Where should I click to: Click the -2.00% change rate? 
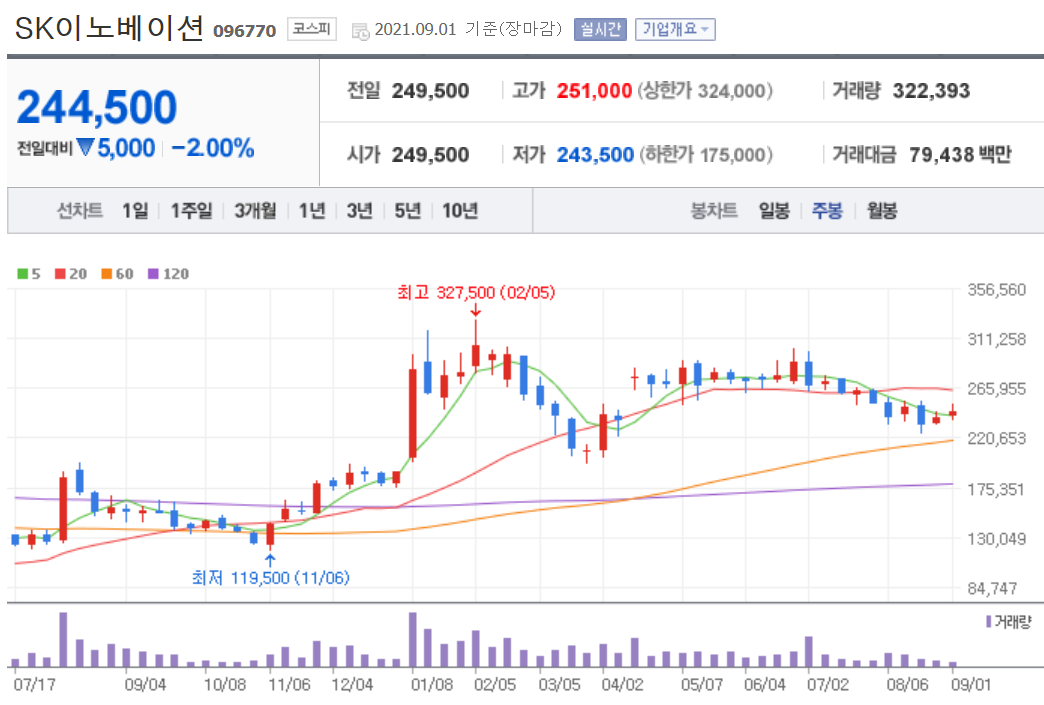[x=213, y=148]
